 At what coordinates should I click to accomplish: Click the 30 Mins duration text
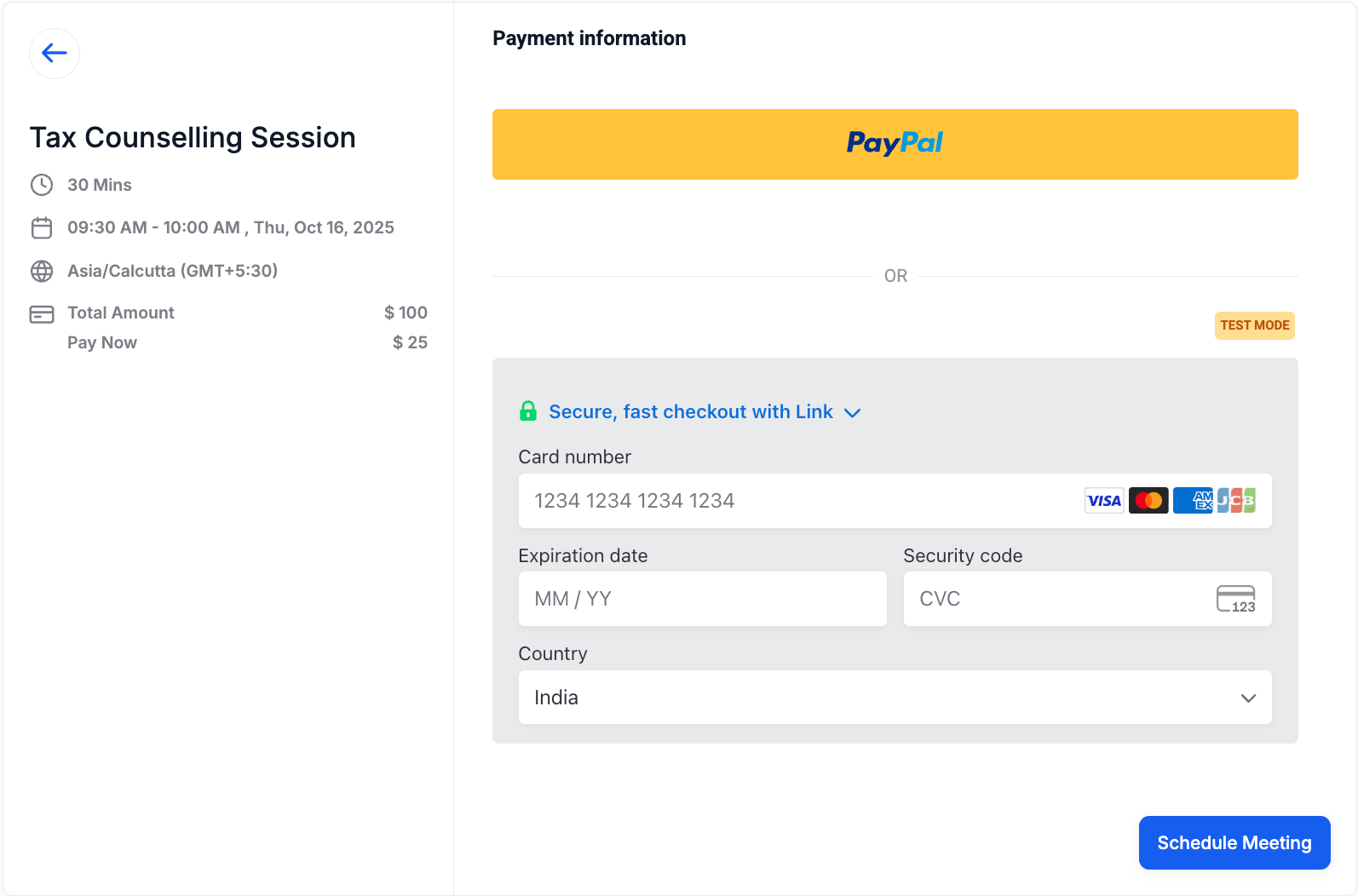pyautogui.click(x=100, y=185)
